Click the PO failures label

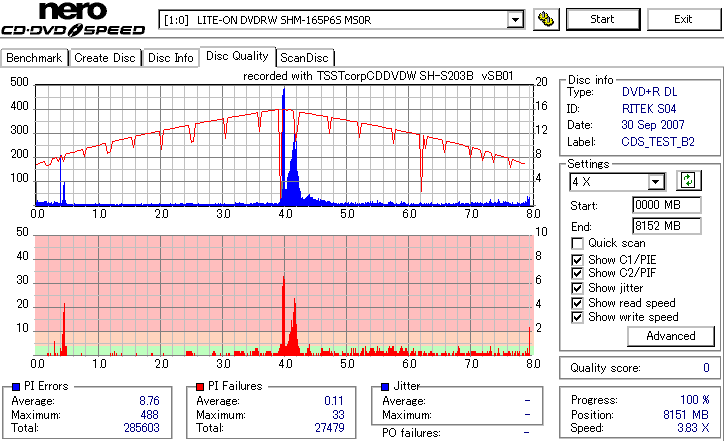click(411, 433)
